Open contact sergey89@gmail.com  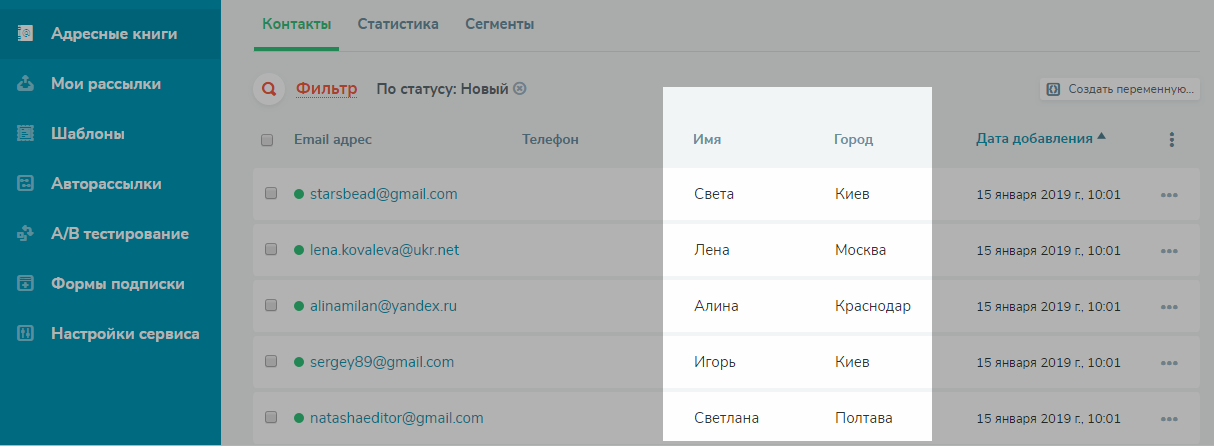tap(382, 362)
